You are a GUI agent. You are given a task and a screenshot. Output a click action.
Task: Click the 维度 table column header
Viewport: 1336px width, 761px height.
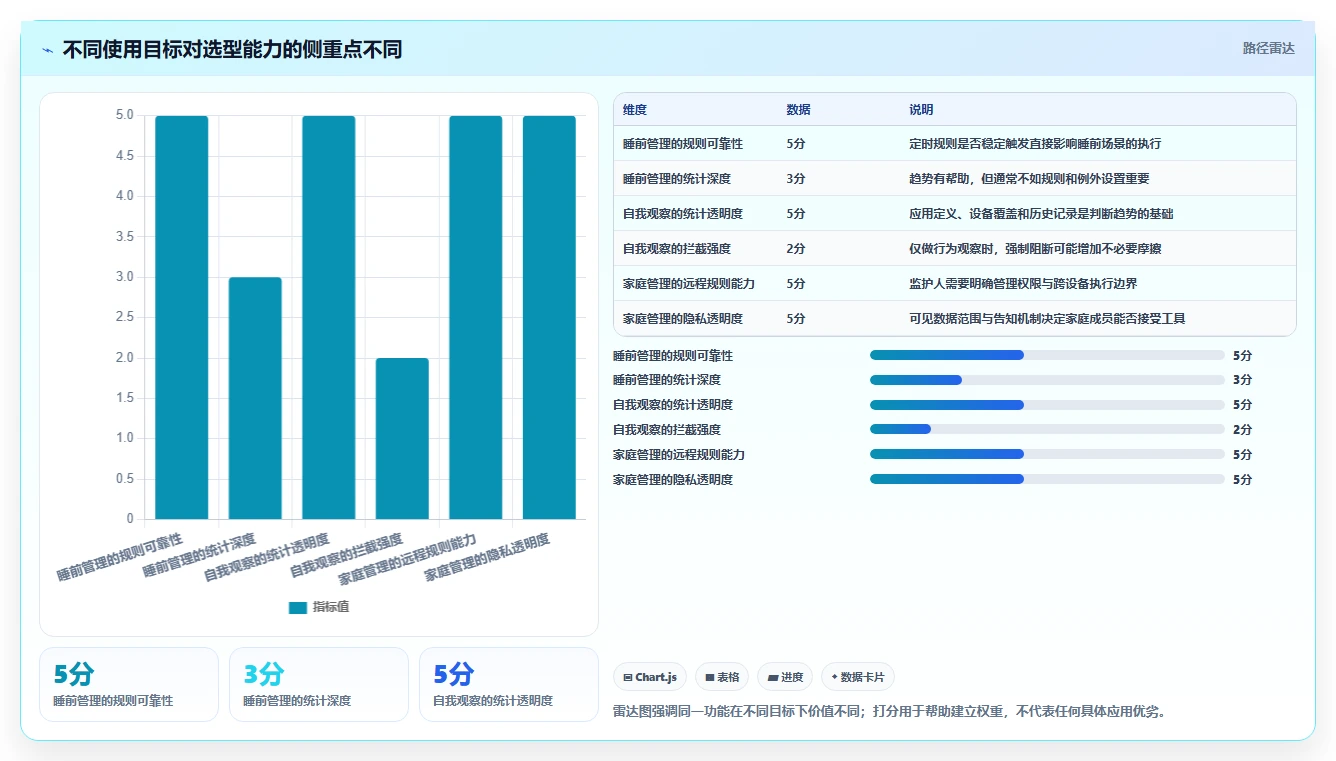(635, 110)
